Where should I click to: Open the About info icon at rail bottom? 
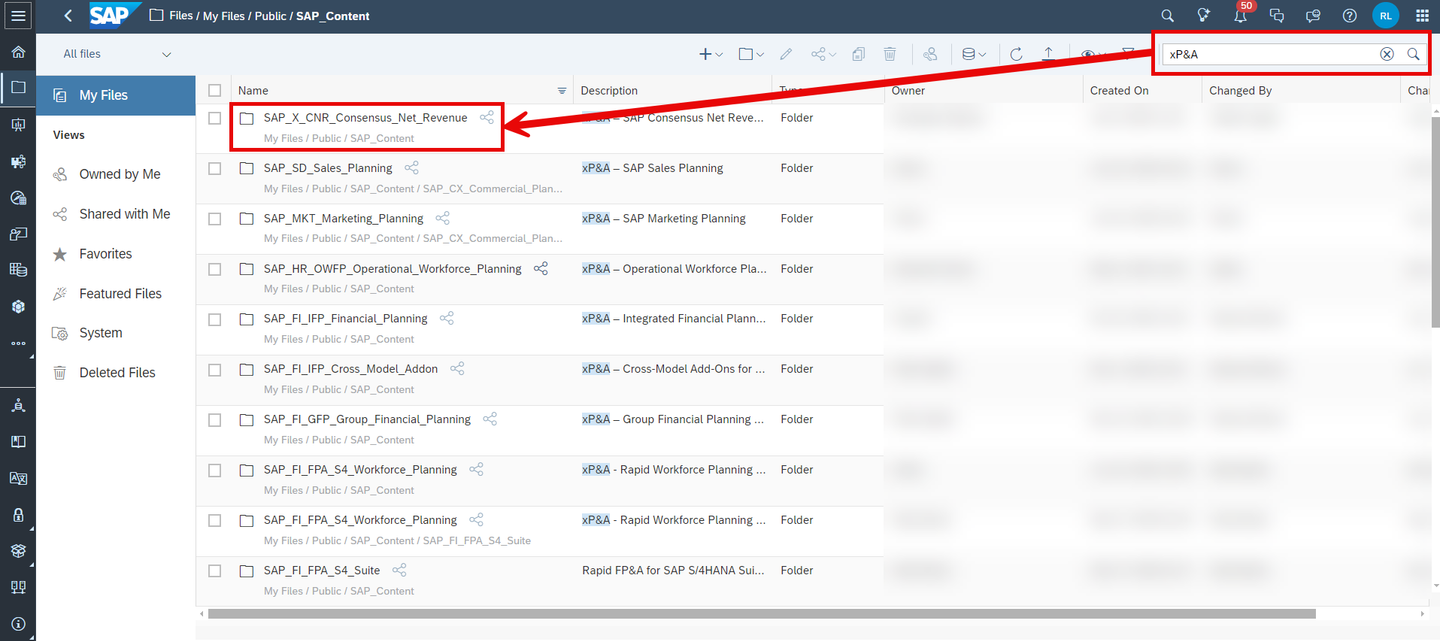18,623
